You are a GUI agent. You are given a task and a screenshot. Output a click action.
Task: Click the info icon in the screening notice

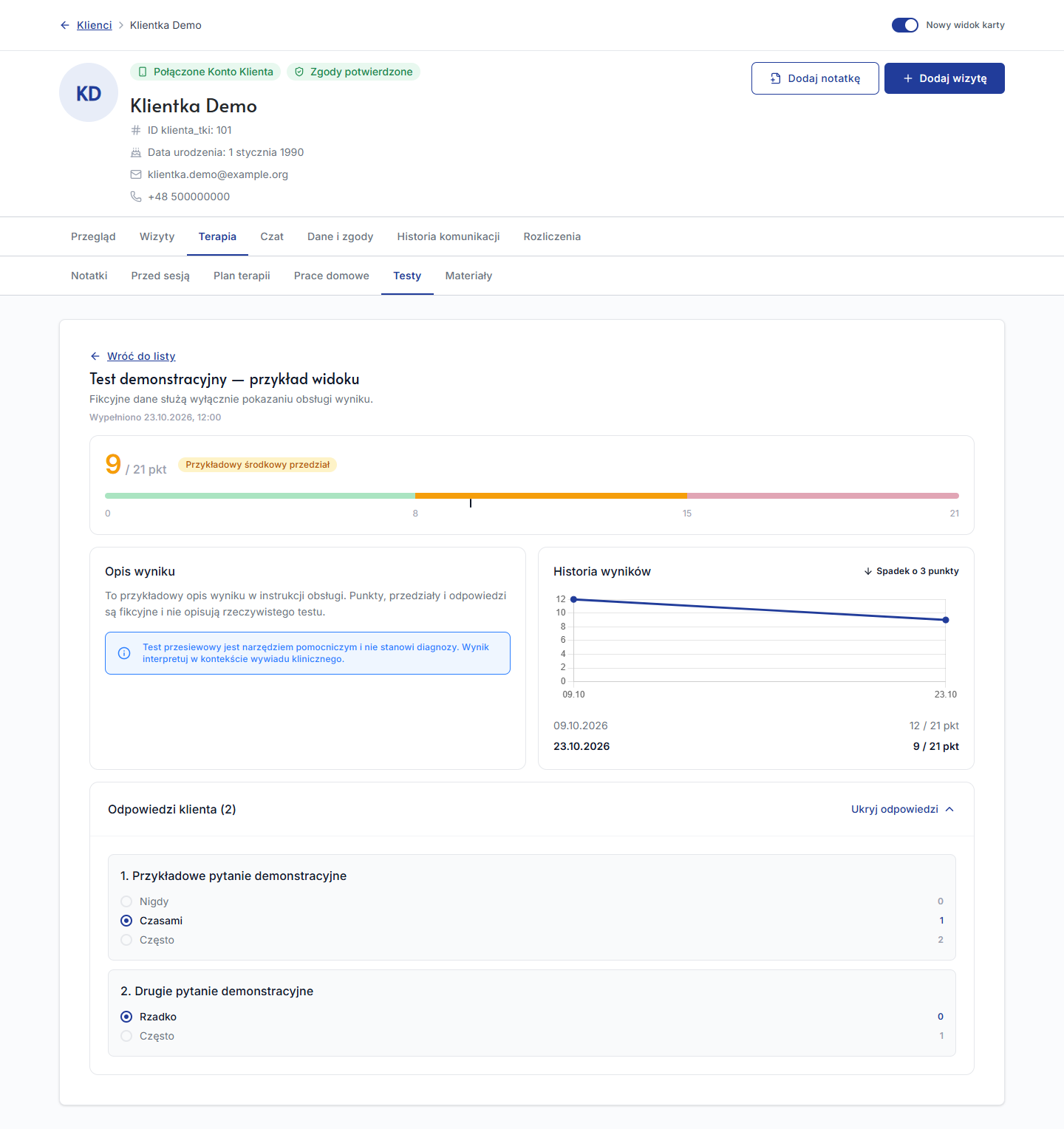point(124,653)
